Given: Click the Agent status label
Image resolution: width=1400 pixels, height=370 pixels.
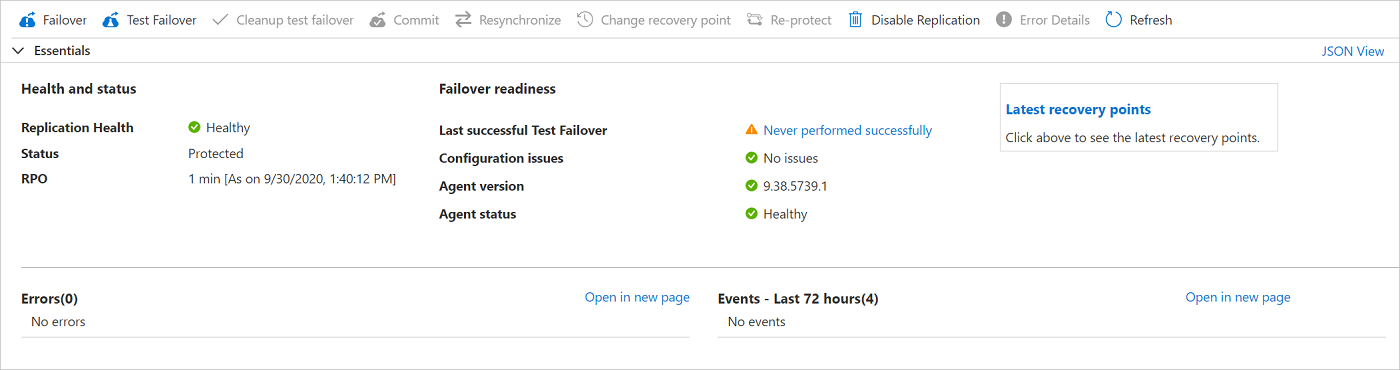Looking at the screenshot, I should coord(478,214).
